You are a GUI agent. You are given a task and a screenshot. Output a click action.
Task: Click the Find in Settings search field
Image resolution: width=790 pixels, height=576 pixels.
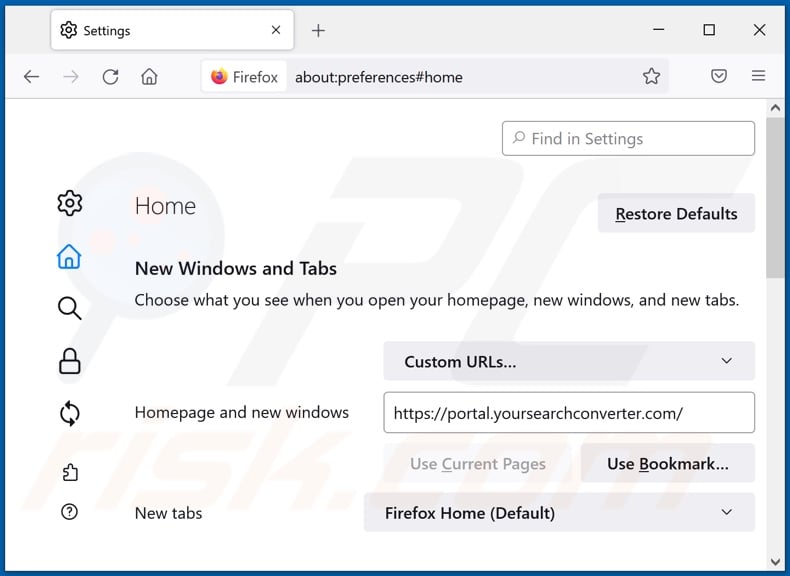(628, 139)
